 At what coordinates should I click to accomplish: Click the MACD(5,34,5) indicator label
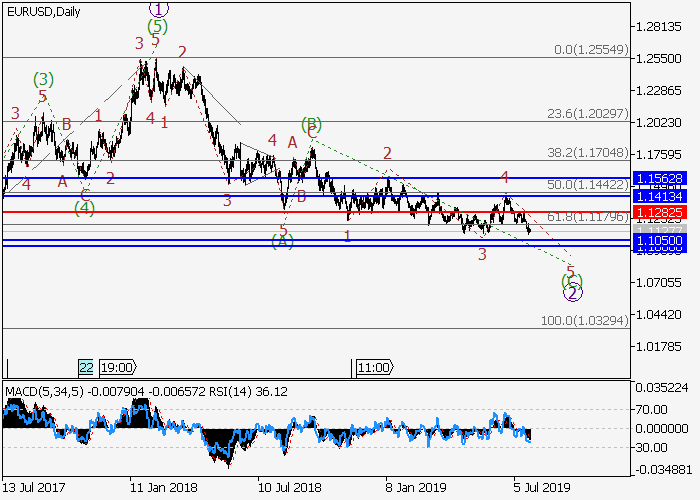42,390
